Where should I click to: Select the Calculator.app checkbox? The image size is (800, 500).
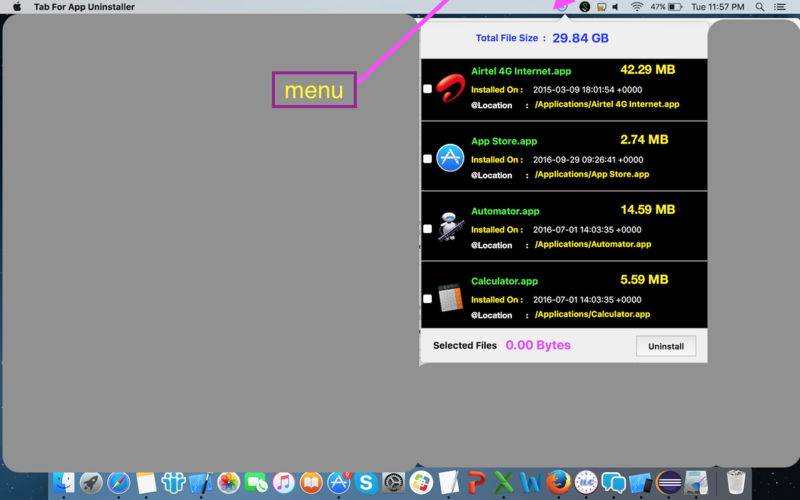428,298
